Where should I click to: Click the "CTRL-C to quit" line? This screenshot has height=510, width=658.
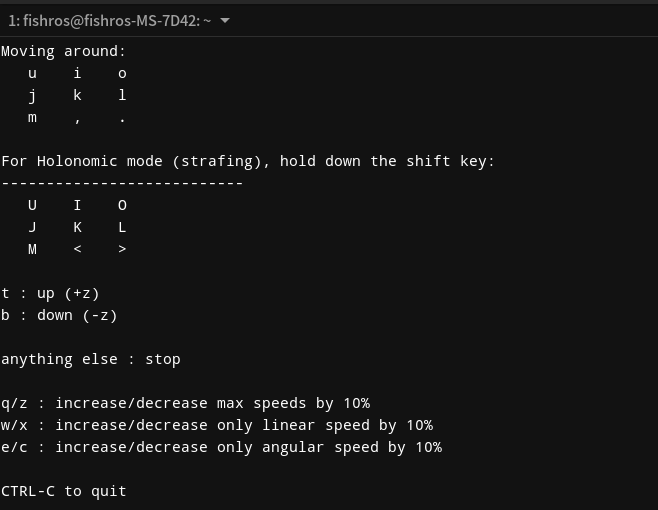(64, 491)
